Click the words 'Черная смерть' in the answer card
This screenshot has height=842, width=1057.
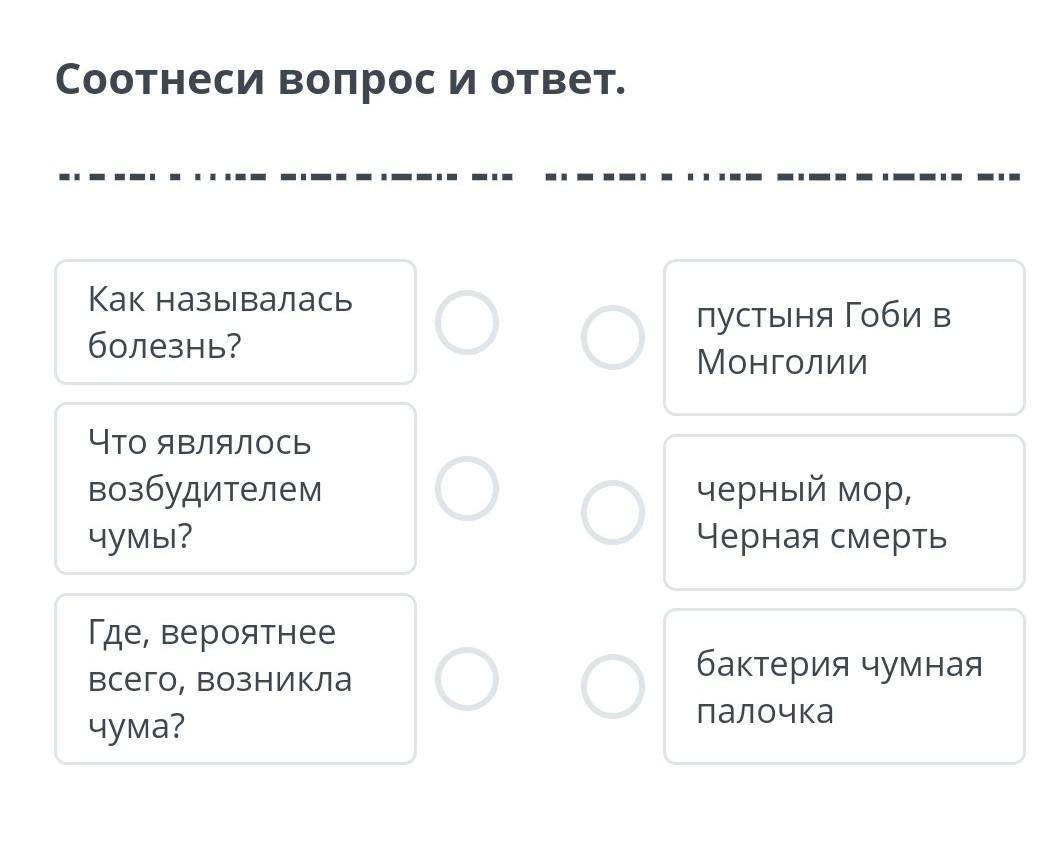point(821,537)
